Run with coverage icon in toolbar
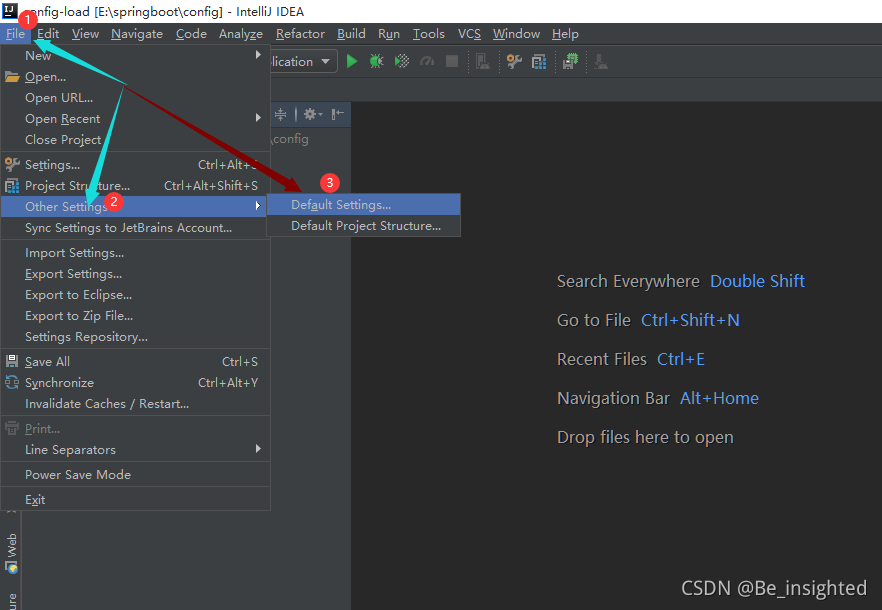882x610 pixels. point(402,61)
